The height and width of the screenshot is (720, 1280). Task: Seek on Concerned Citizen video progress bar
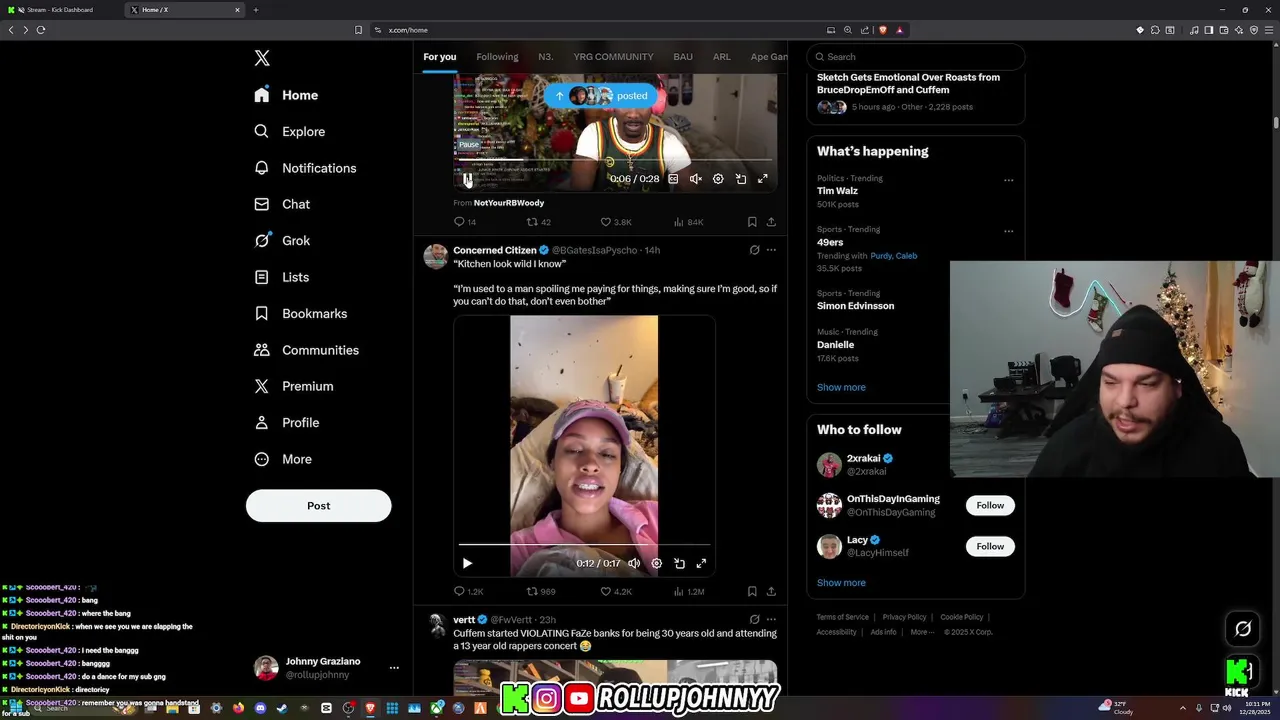pyautogui.click(x=584, y=545)
